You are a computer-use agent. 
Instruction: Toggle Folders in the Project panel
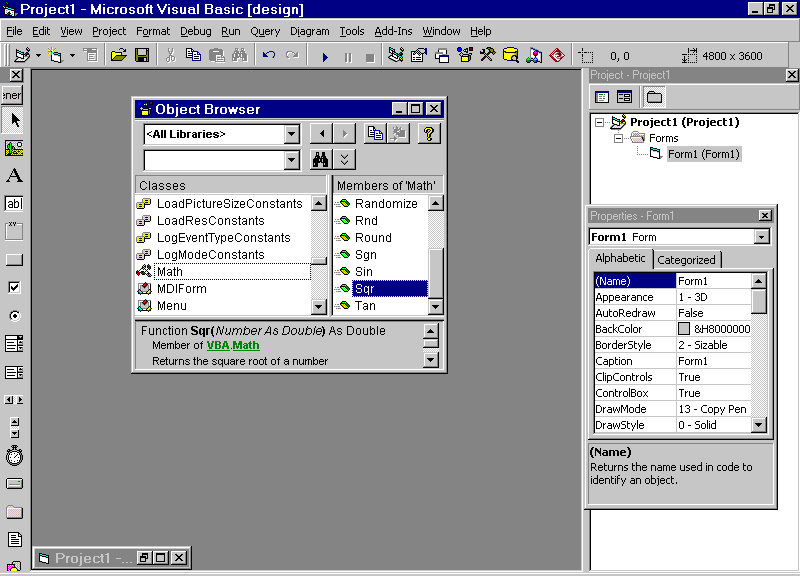coord(654,96)
